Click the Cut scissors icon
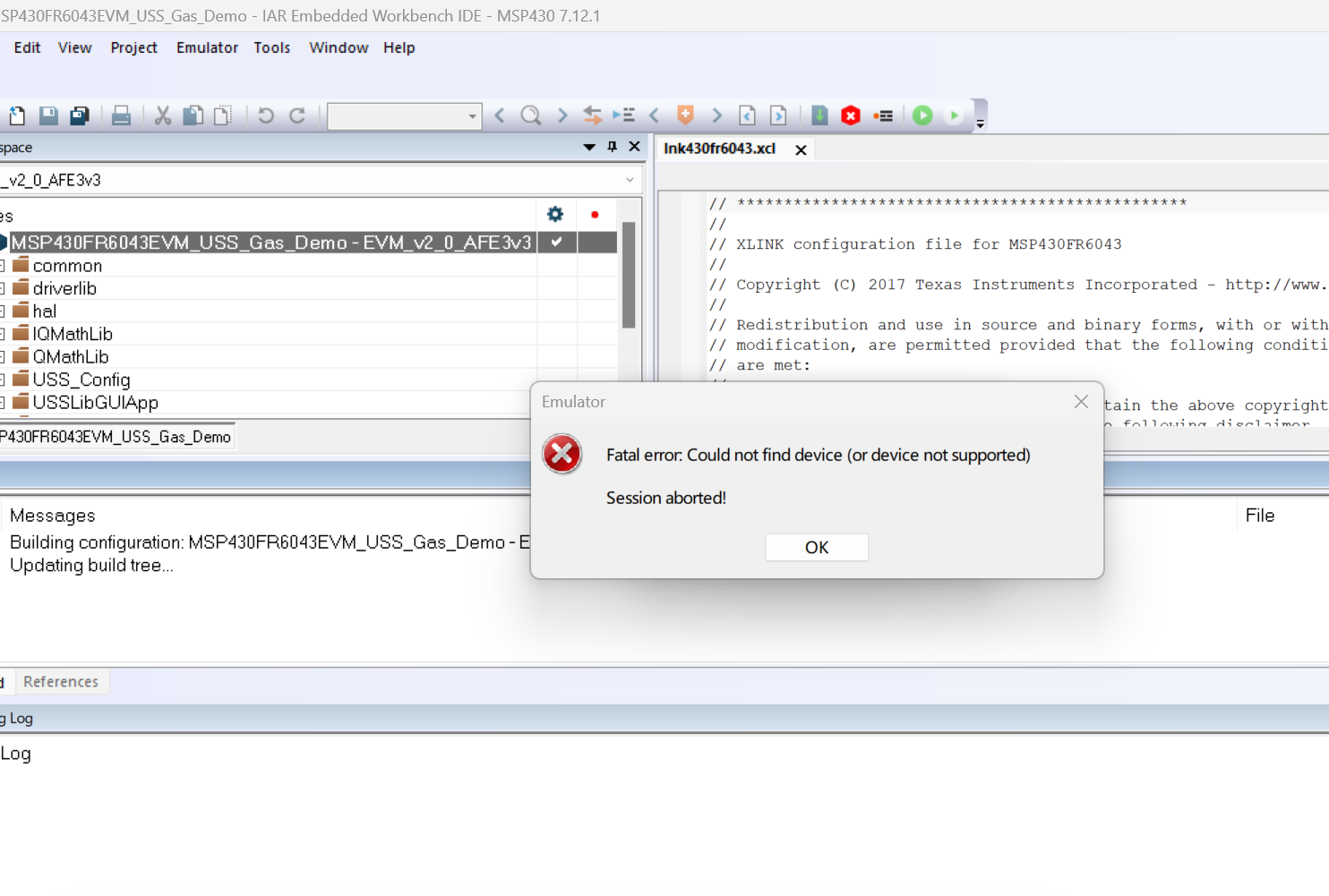This screenshot has width=1329, height=896. pos(162,115)
